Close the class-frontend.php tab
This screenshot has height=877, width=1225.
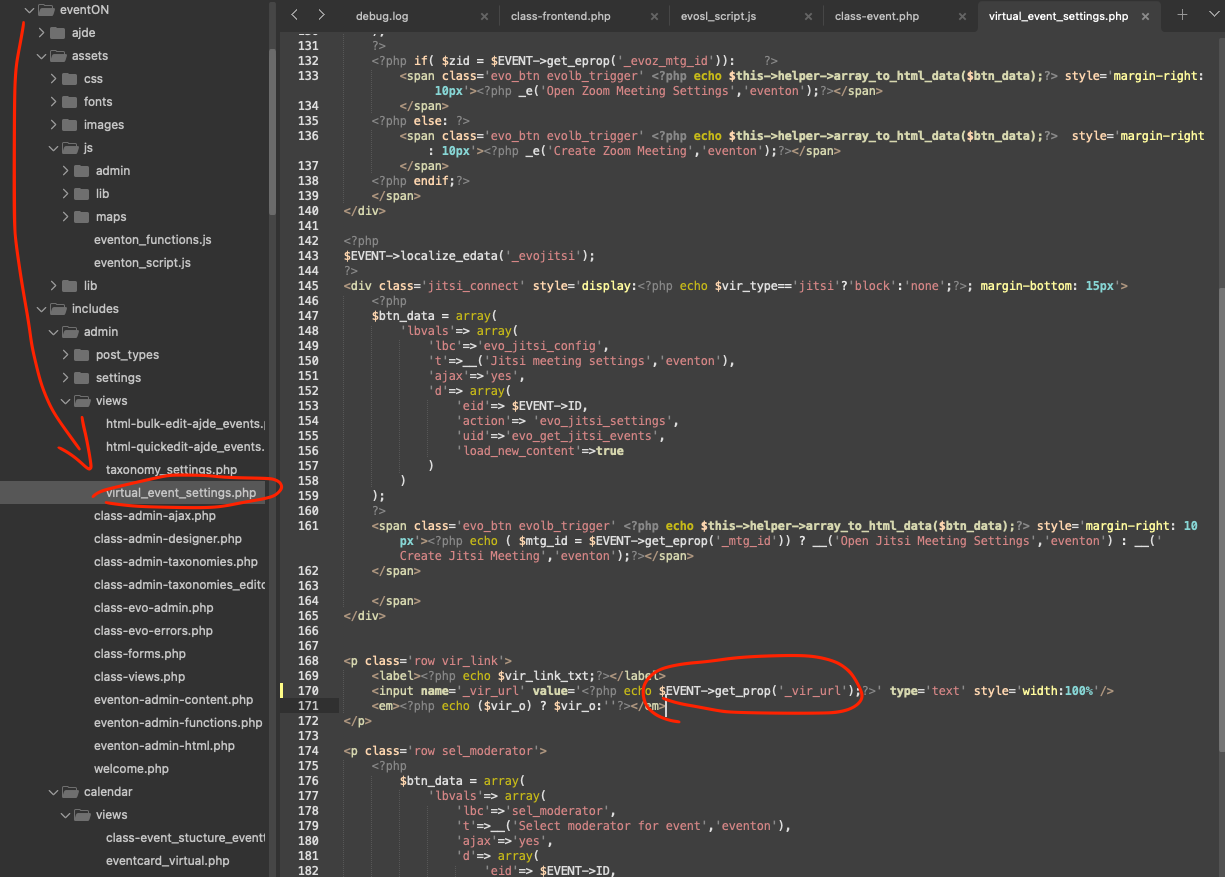coord(654,17)
